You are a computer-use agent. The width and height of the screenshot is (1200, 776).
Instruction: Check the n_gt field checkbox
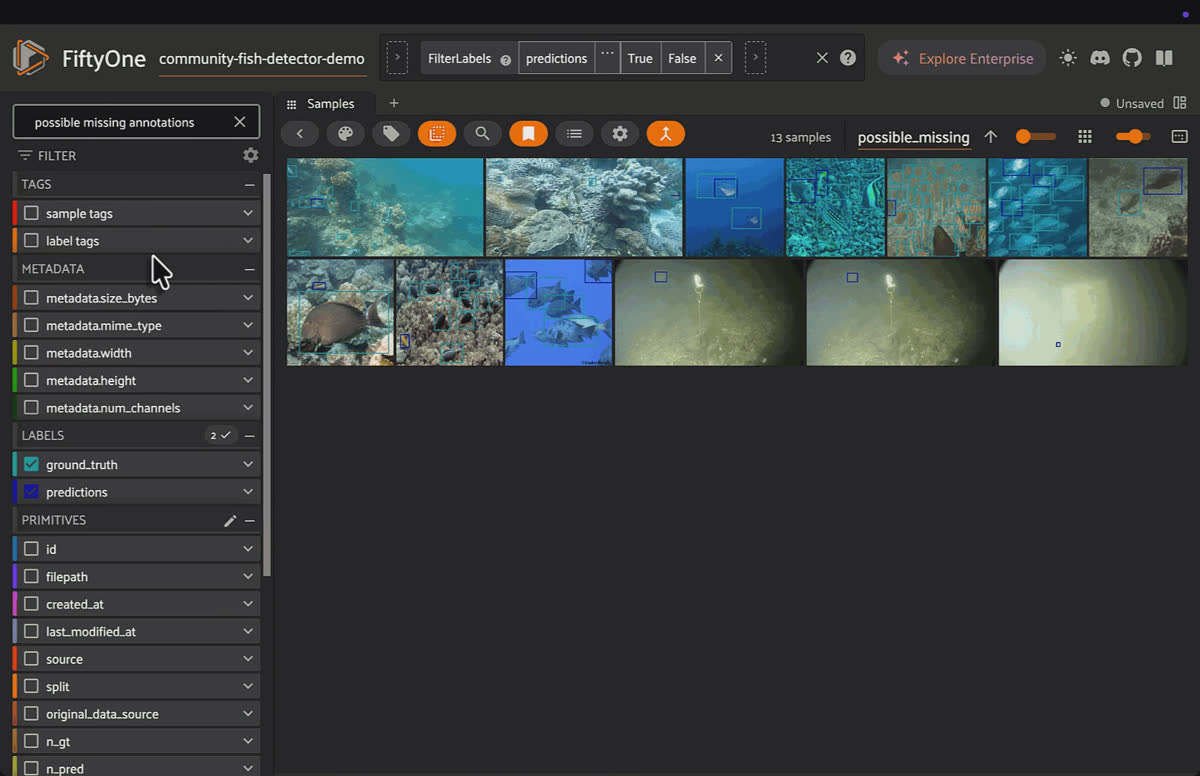click(x=32, y=742)
